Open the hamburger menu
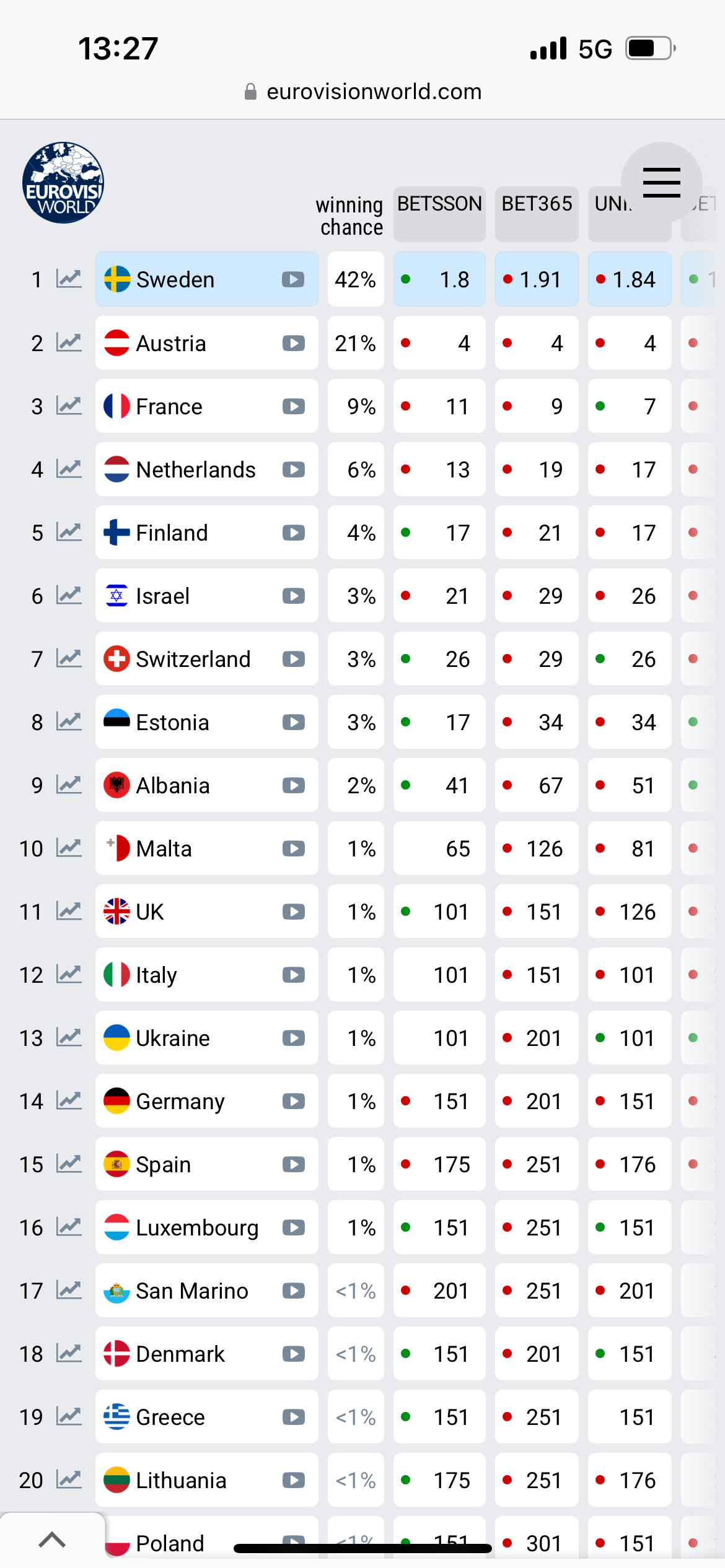The image size is (725, 1568). (661, 183)
